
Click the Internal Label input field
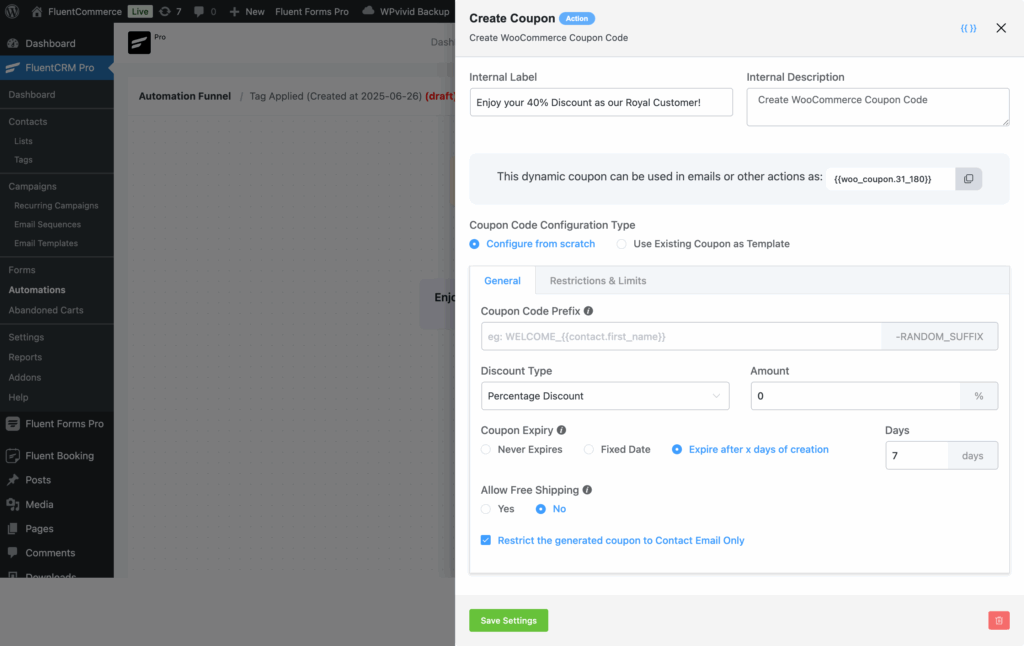[x=601, y=103]
